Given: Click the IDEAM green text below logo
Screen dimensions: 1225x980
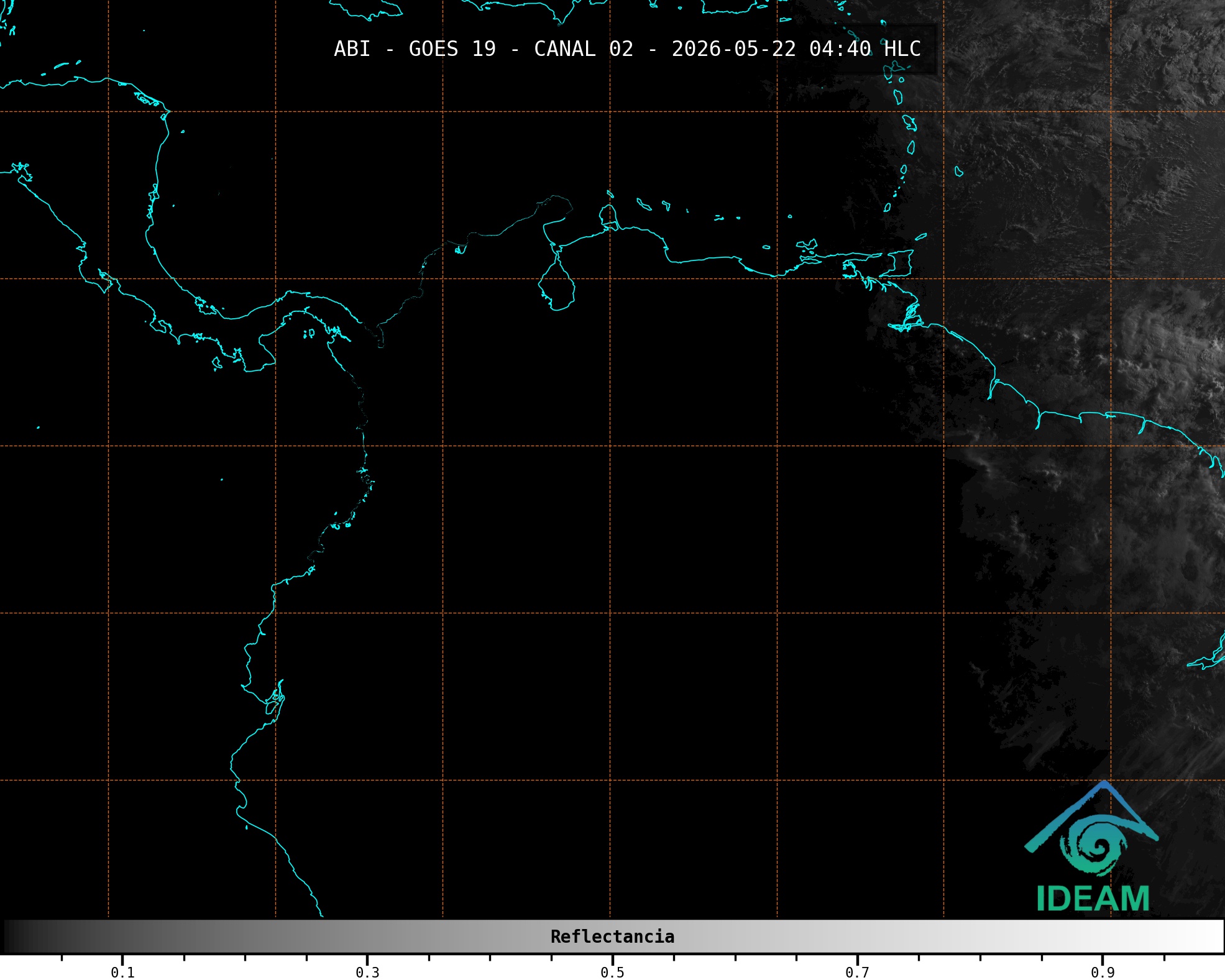Looking at the screenshot, I should click(1093, 899).
